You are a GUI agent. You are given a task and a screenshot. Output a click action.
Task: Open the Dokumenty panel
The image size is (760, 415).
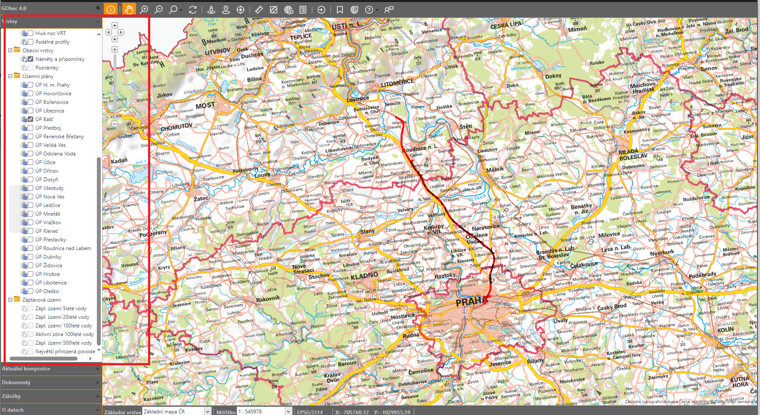pos(50,382)
